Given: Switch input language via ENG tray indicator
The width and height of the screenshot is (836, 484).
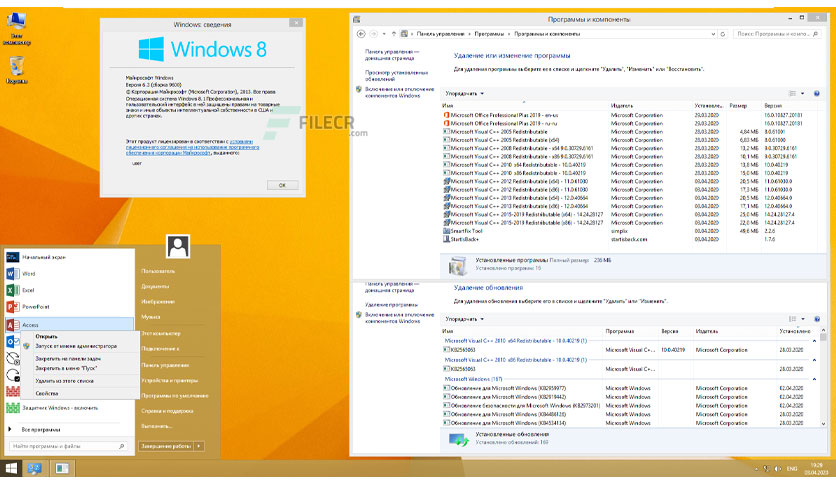Looking at the screenshot, I should 792,469.
